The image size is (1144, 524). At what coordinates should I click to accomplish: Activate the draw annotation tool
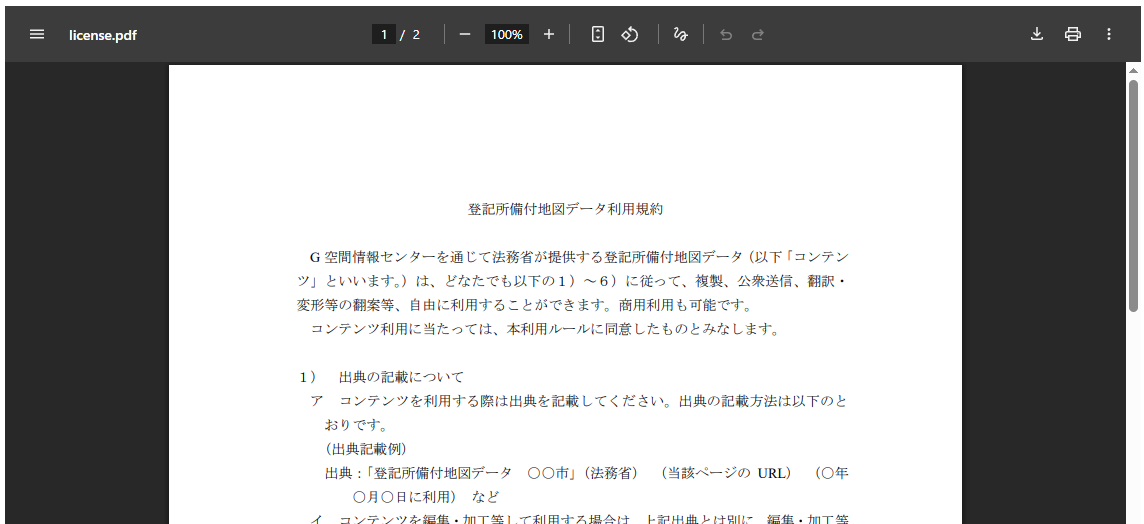[x=681, y=34]
